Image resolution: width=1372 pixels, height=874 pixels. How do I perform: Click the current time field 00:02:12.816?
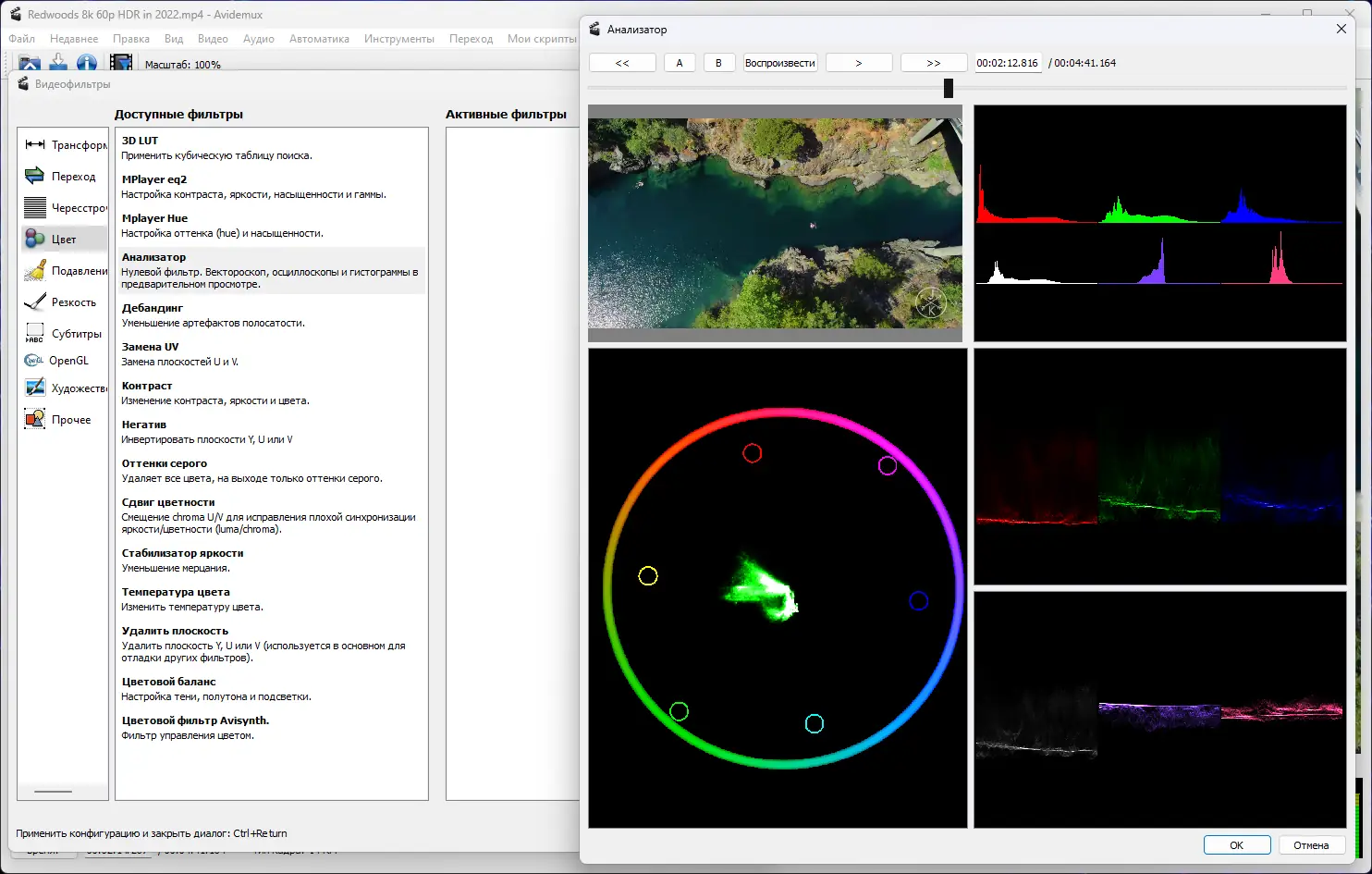coord(1007,63)
